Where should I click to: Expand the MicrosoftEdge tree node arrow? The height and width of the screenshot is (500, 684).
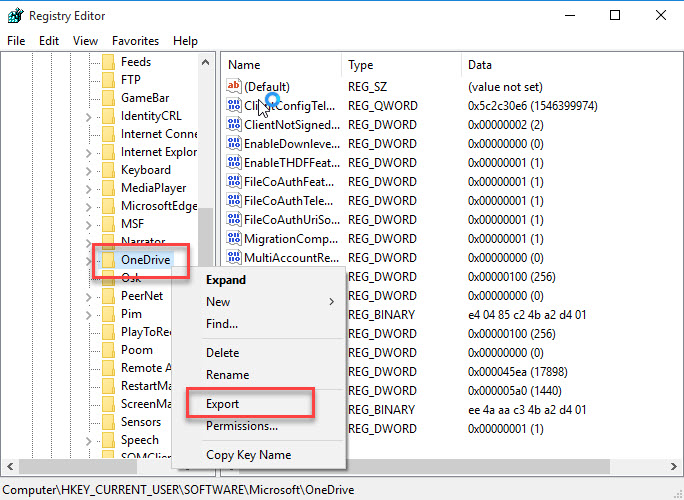coord(89,206)
